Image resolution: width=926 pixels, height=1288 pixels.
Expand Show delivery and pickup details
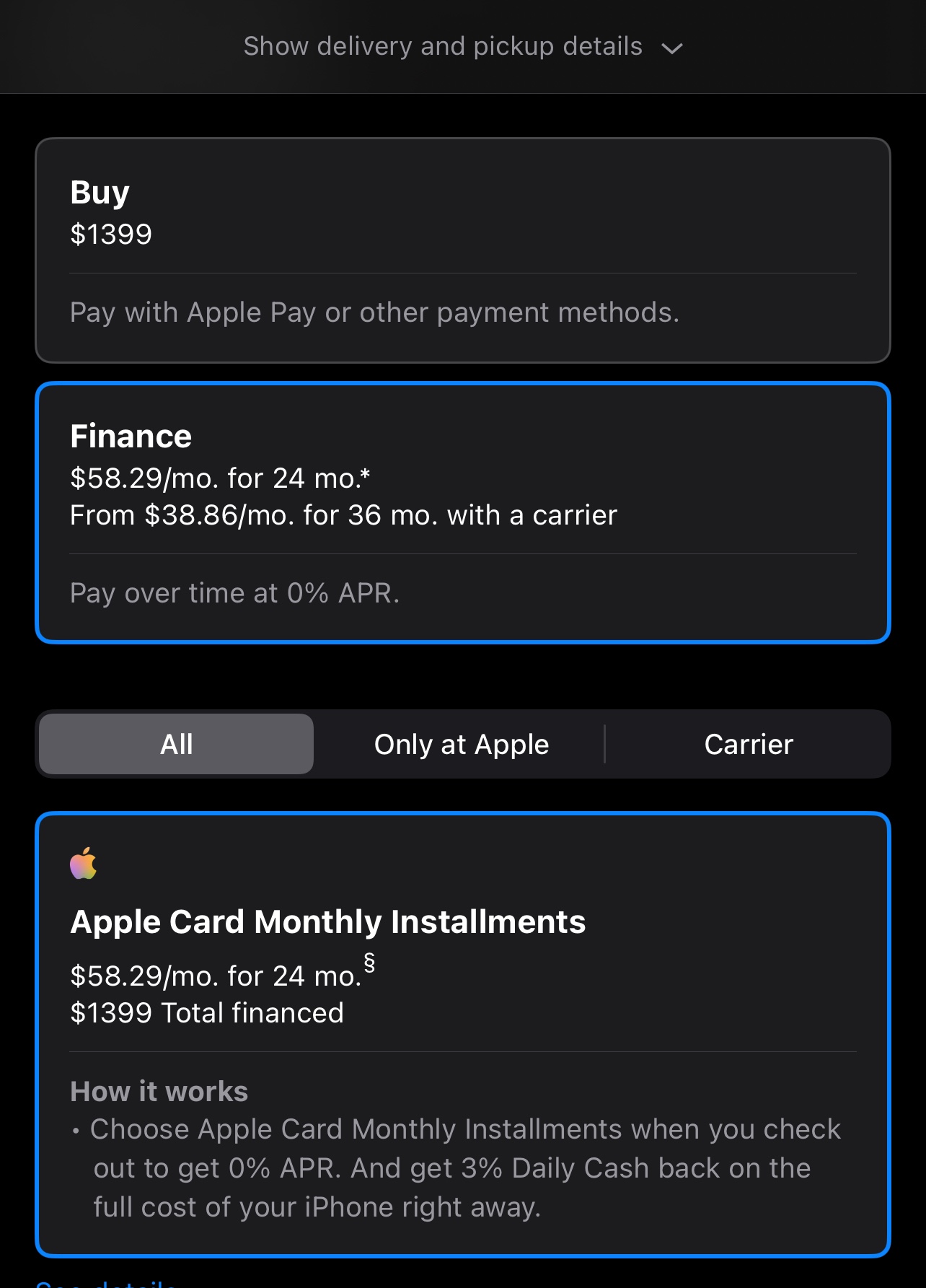(442, 47)
